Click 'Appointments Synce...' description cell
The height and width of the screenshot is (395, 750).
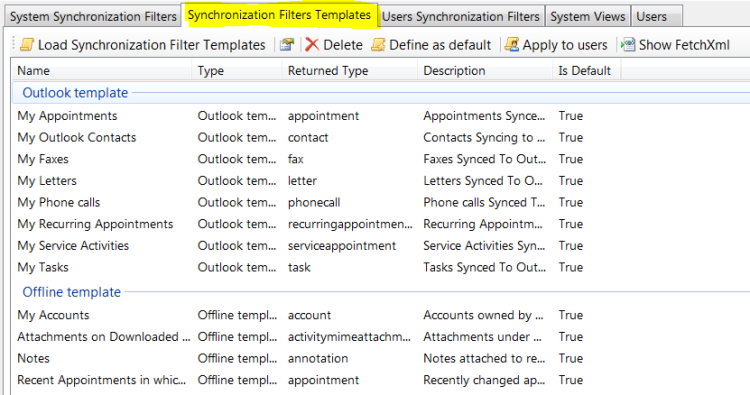click(484, 116)
